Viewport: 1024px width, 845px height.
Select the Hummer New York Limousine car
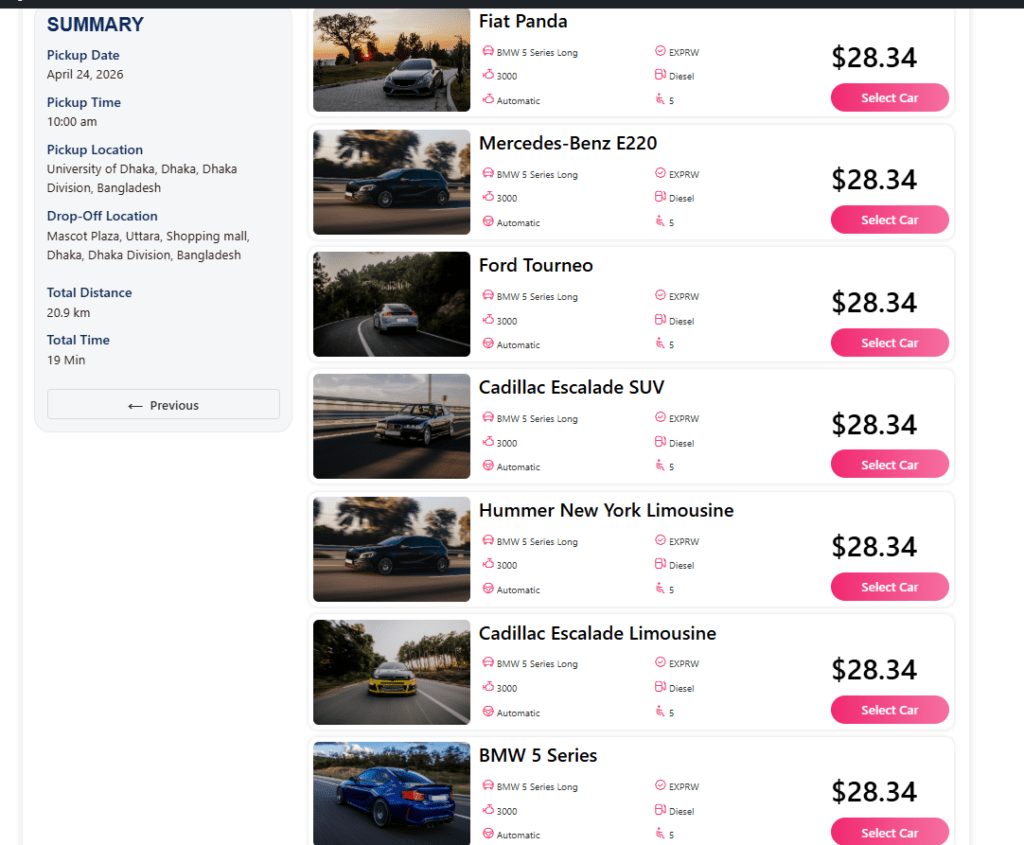889,586
